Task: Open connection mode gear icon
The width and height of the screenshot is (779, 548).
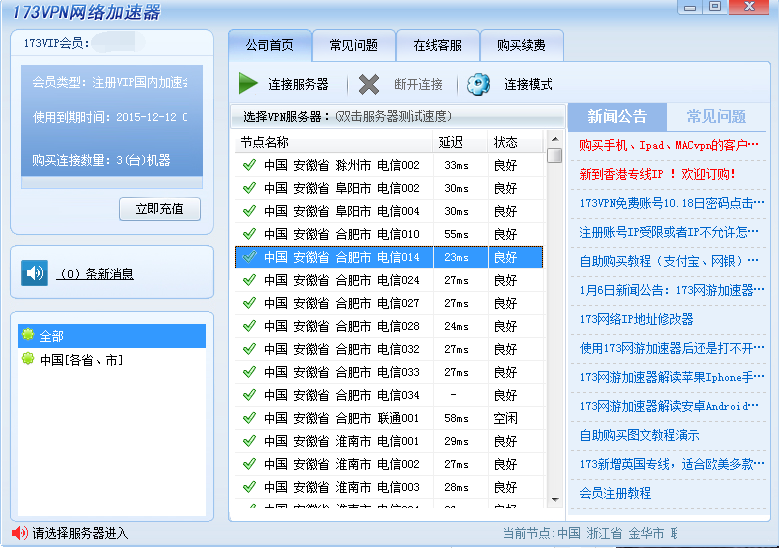Action: [478, 84]
